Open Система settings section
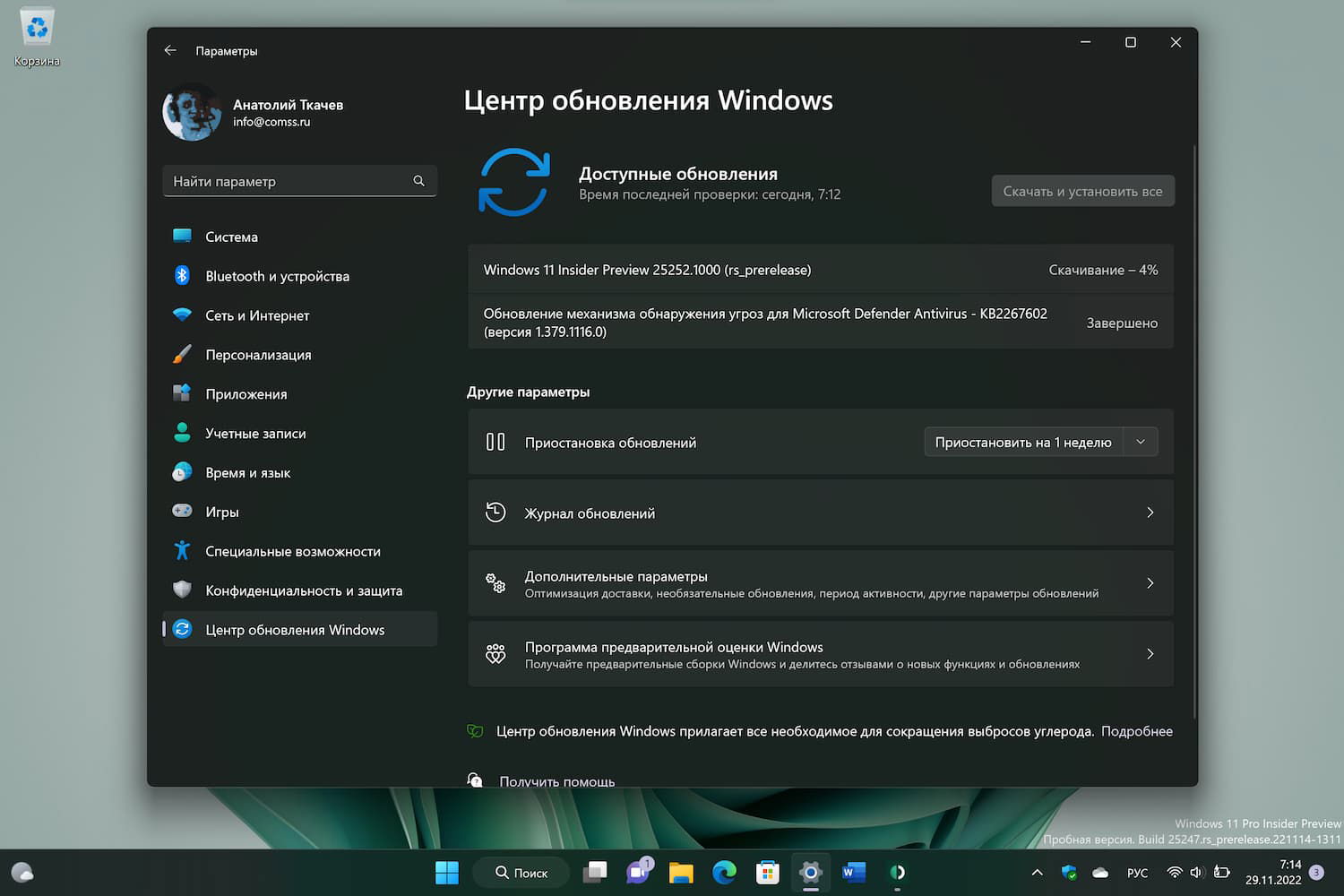Viewport: 1344px width, 896px height. 231,237
